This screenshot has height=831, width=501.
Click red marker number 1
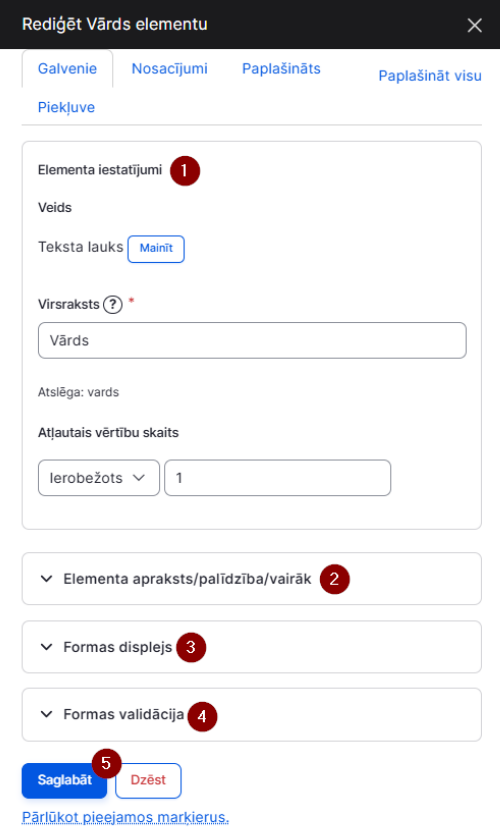[184, 171]
